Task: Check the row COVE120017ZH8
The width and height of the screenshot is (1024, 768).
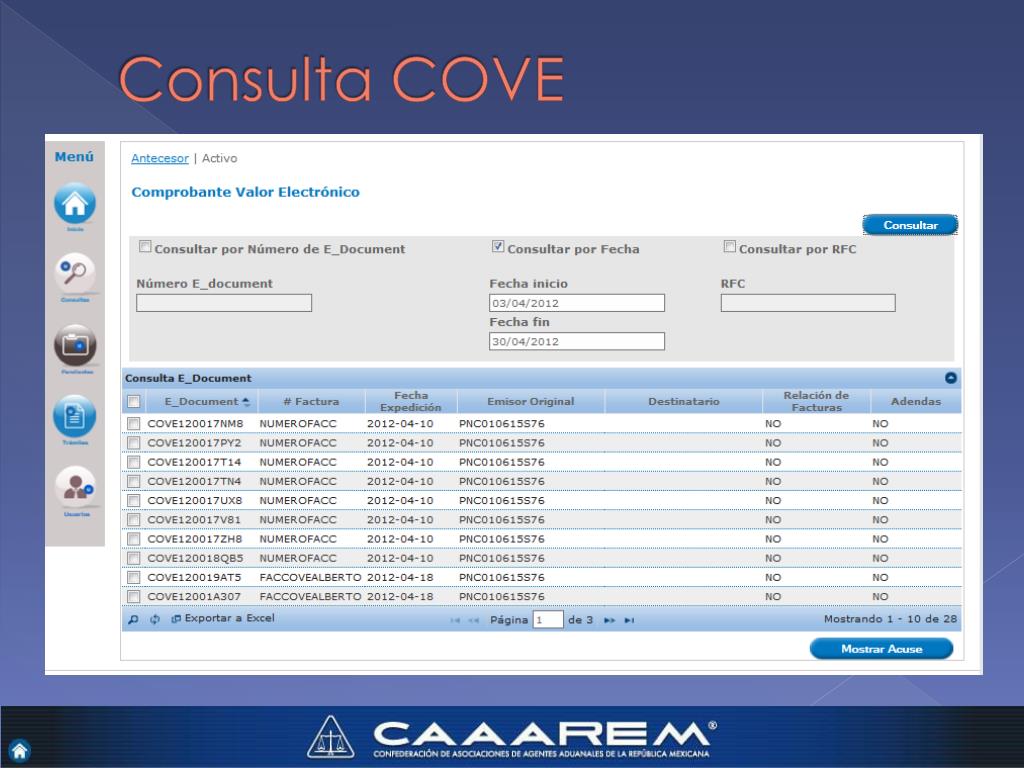Action: (x=133, y=539)
